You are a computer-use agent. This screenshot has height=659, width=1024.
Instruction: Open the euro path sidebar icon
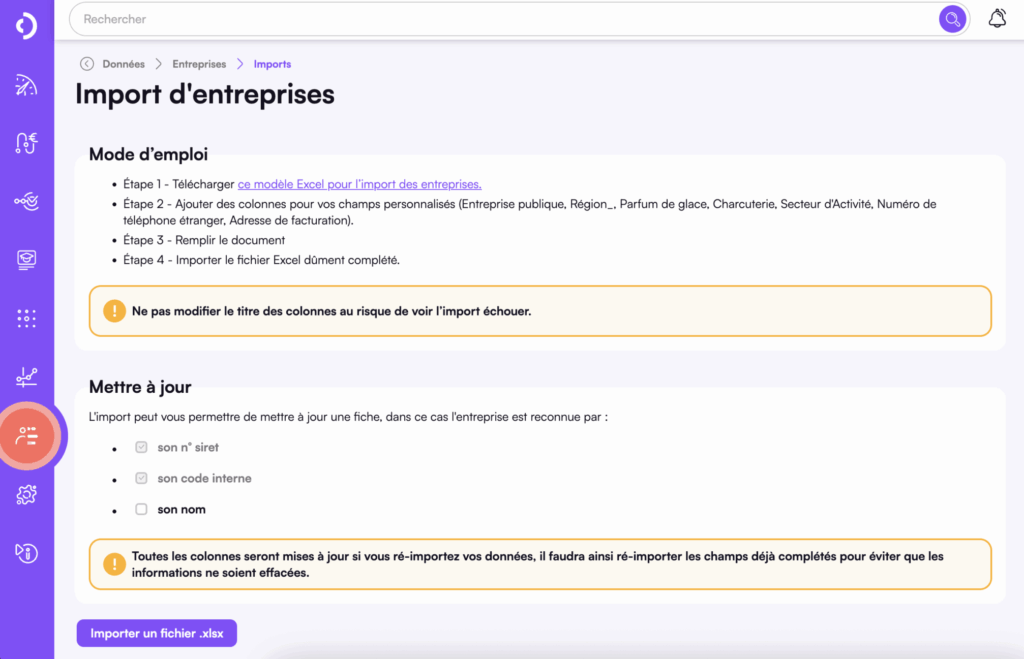coord(27,144)
